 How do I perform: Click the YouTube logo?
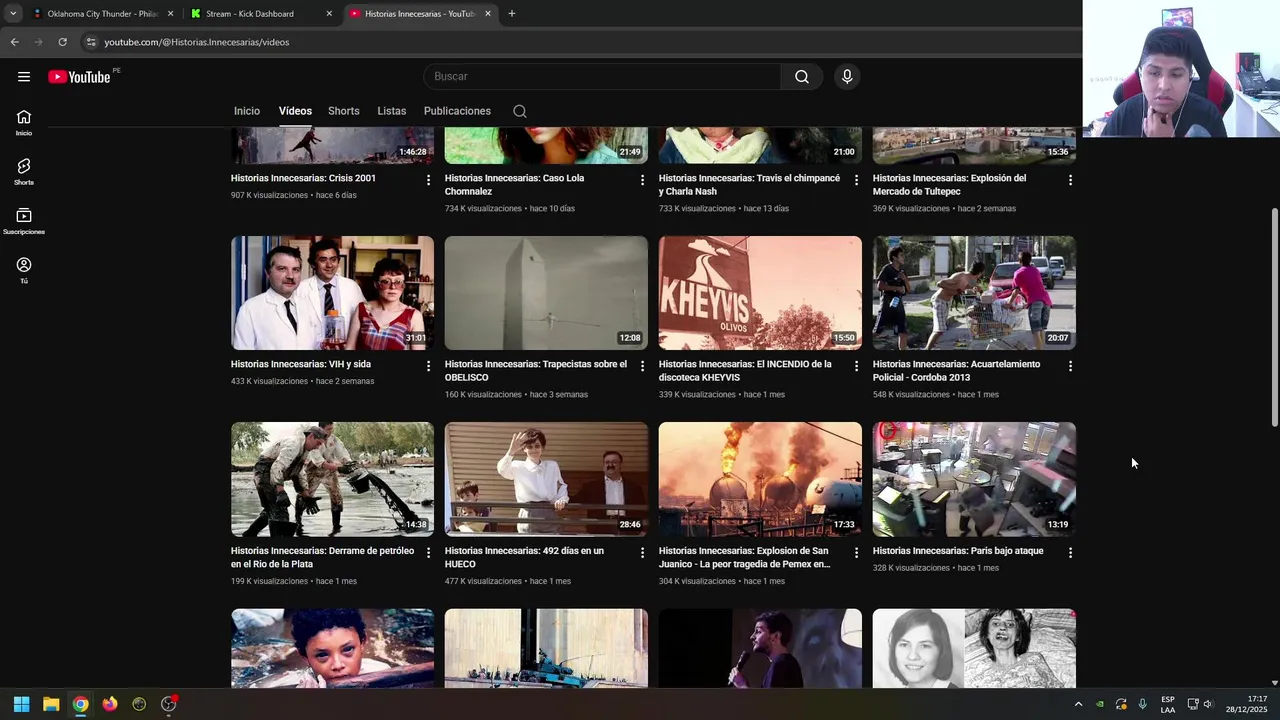(x=79, y=77)
